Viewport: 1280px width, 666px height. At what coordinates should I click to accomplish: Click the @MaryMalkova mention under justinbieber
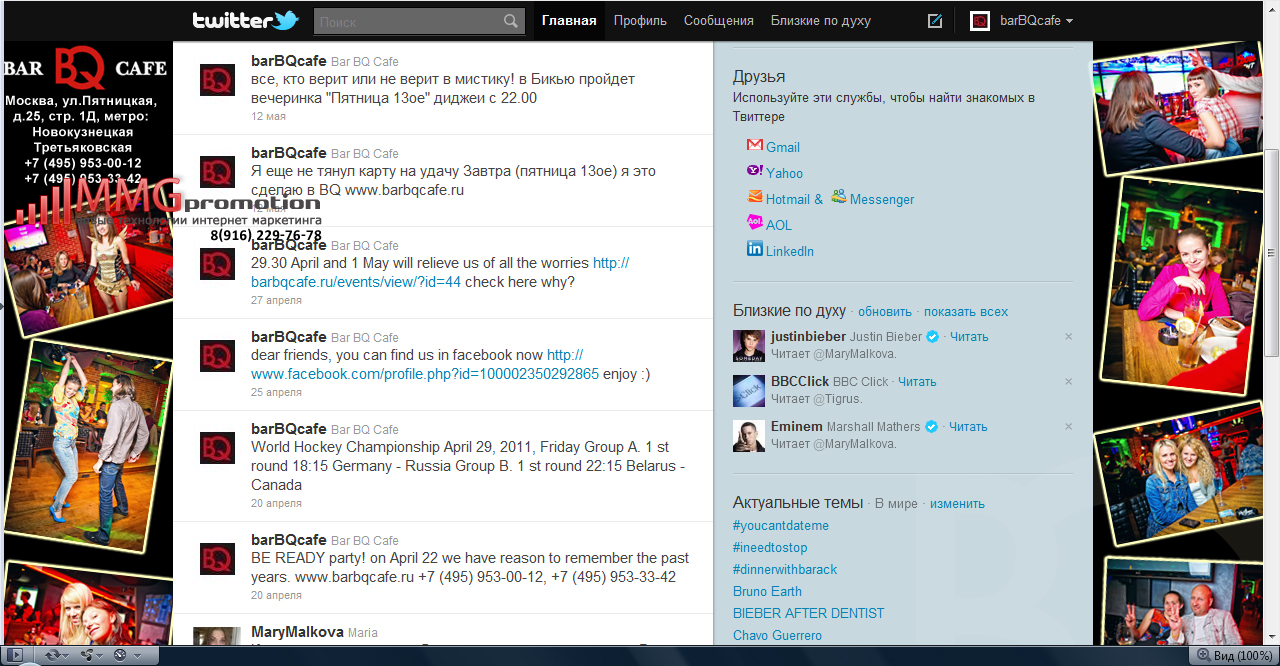coord(852,354)
